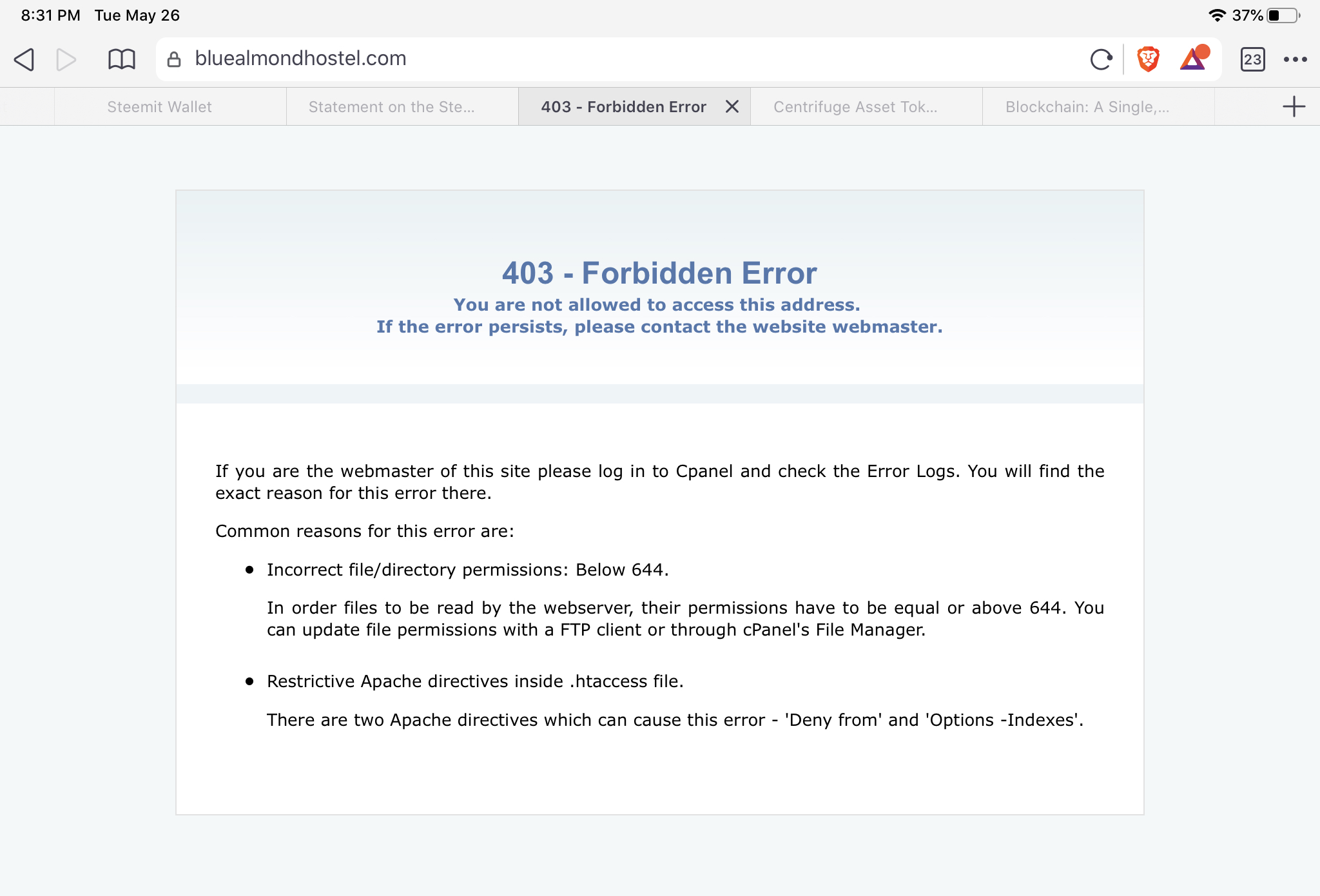Open the bookmarks book icon

click(x=121, y=59)
